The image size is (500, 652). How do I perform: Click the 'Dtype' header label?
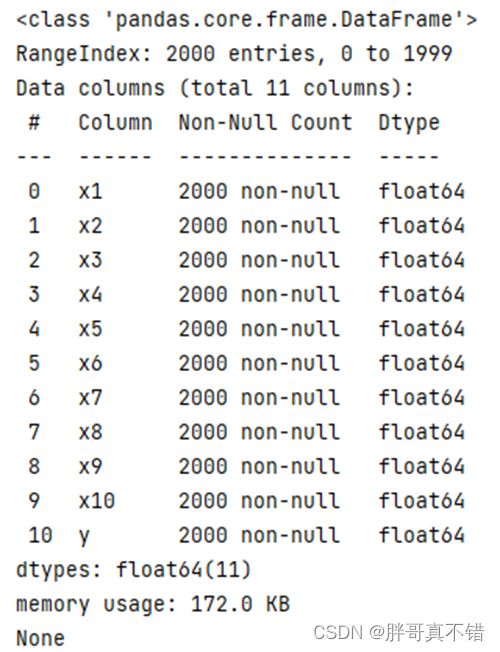click(x=409, y=123)
